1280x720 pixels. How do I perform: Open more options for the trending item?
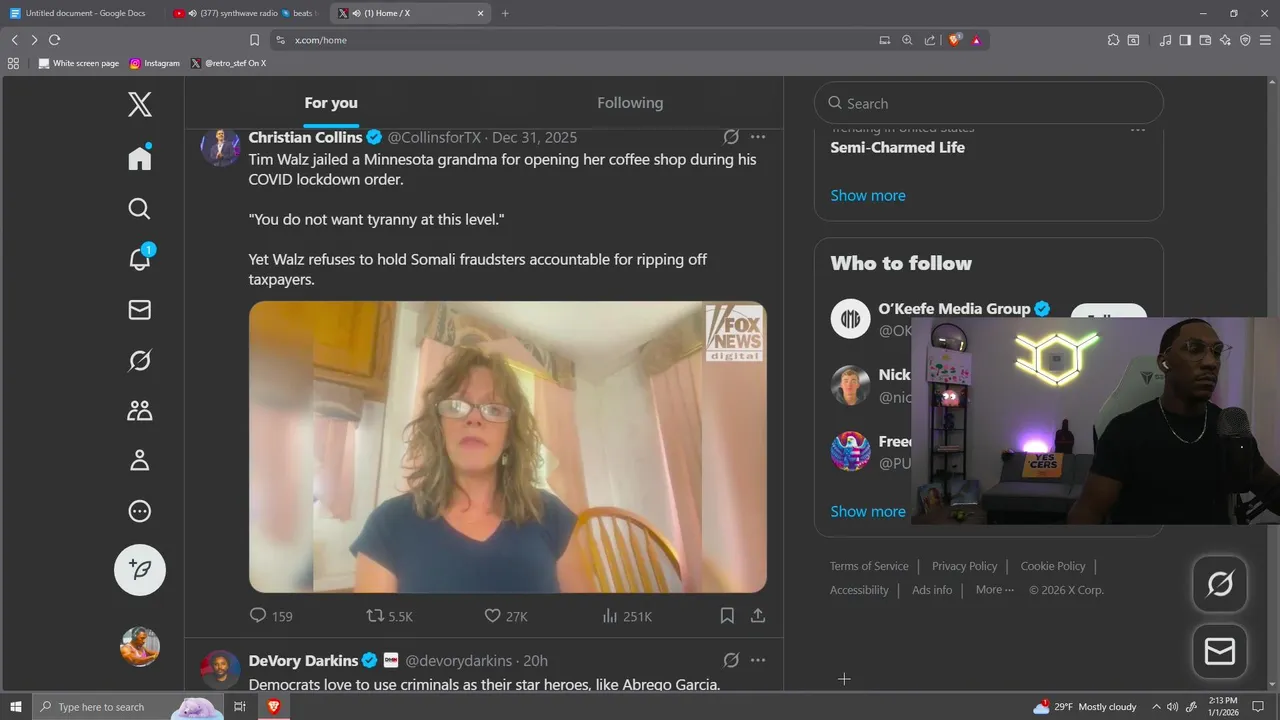pos(1138,129)
